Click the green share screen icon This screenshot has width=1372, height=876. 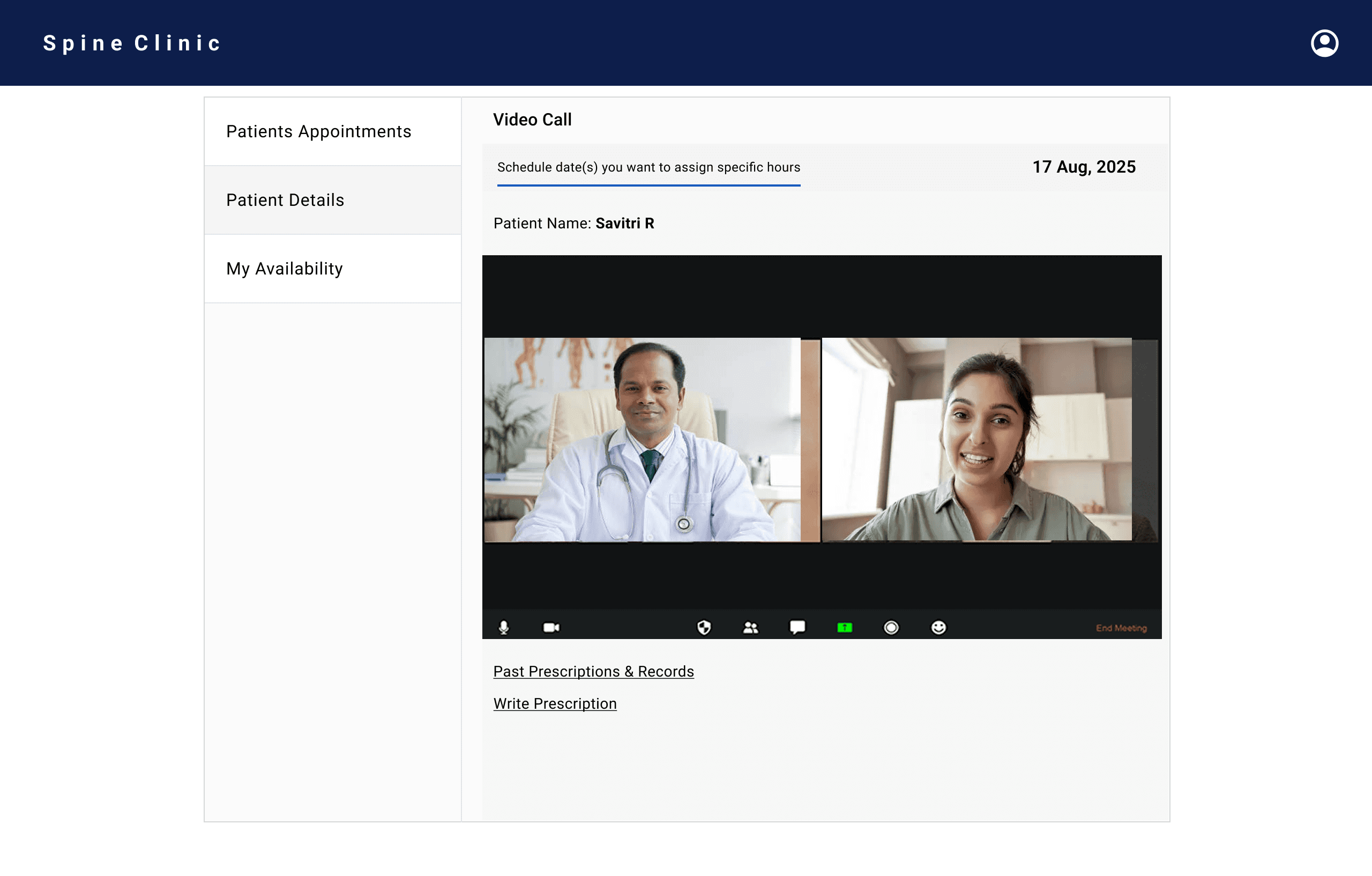click(x=845, y=627)
